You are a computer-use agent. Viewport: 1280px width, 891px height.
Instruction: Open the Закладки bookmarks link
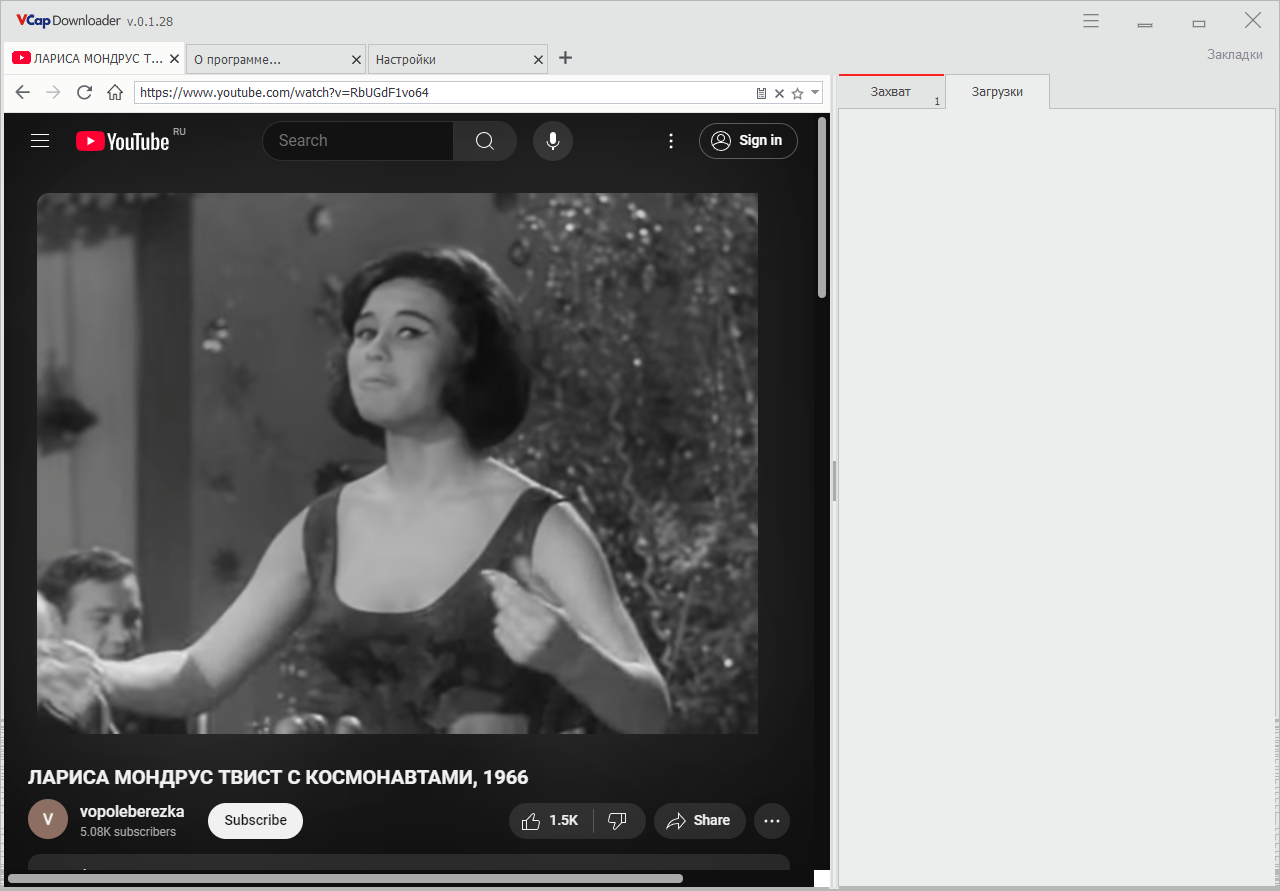click(x=1235, y=54)
